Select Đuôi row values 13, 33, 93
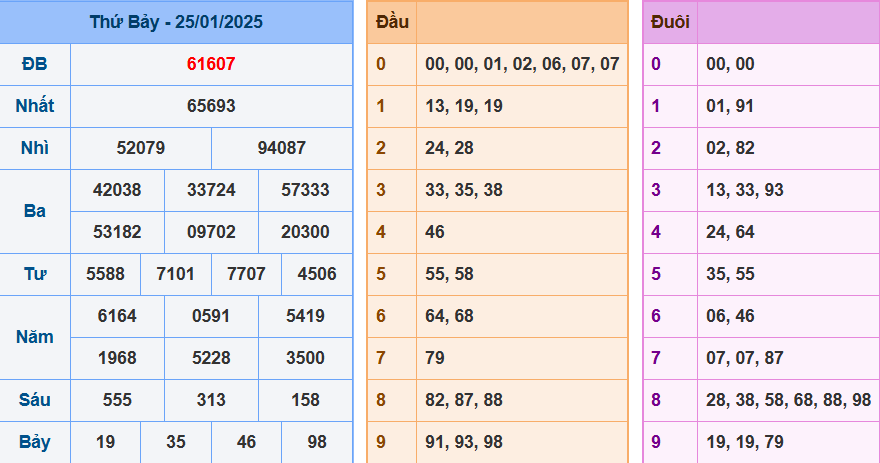 point(745,190)
